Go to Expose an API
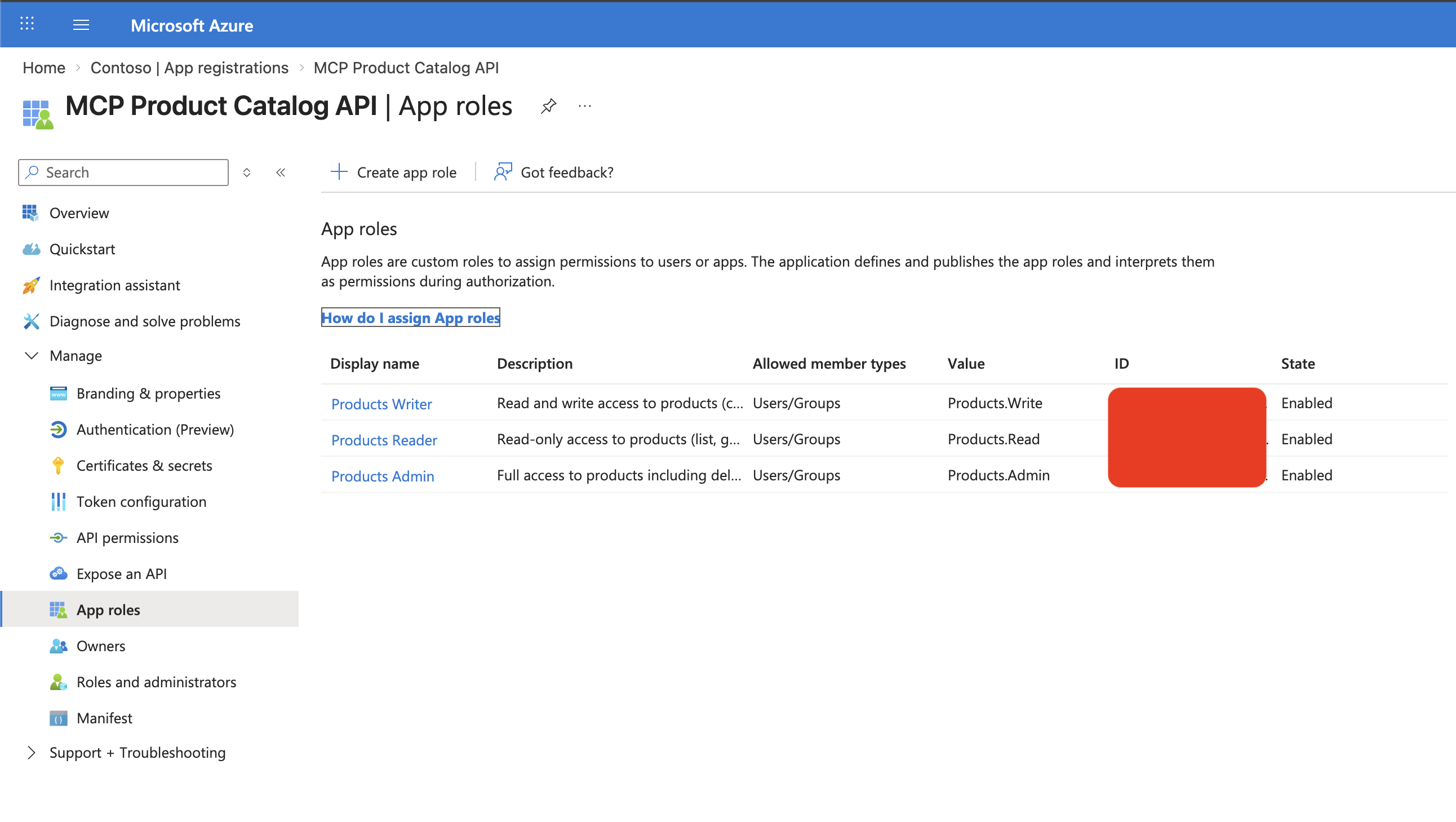This screenshot has height=822, width=1456. tap(122, 573)
